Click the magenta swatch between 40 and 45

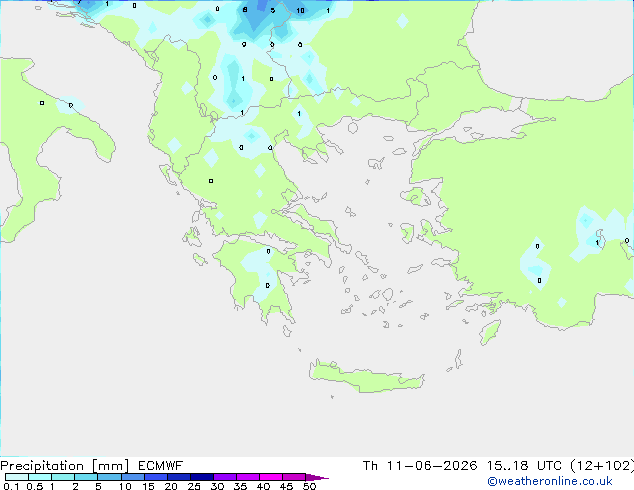tap(271, 477)
